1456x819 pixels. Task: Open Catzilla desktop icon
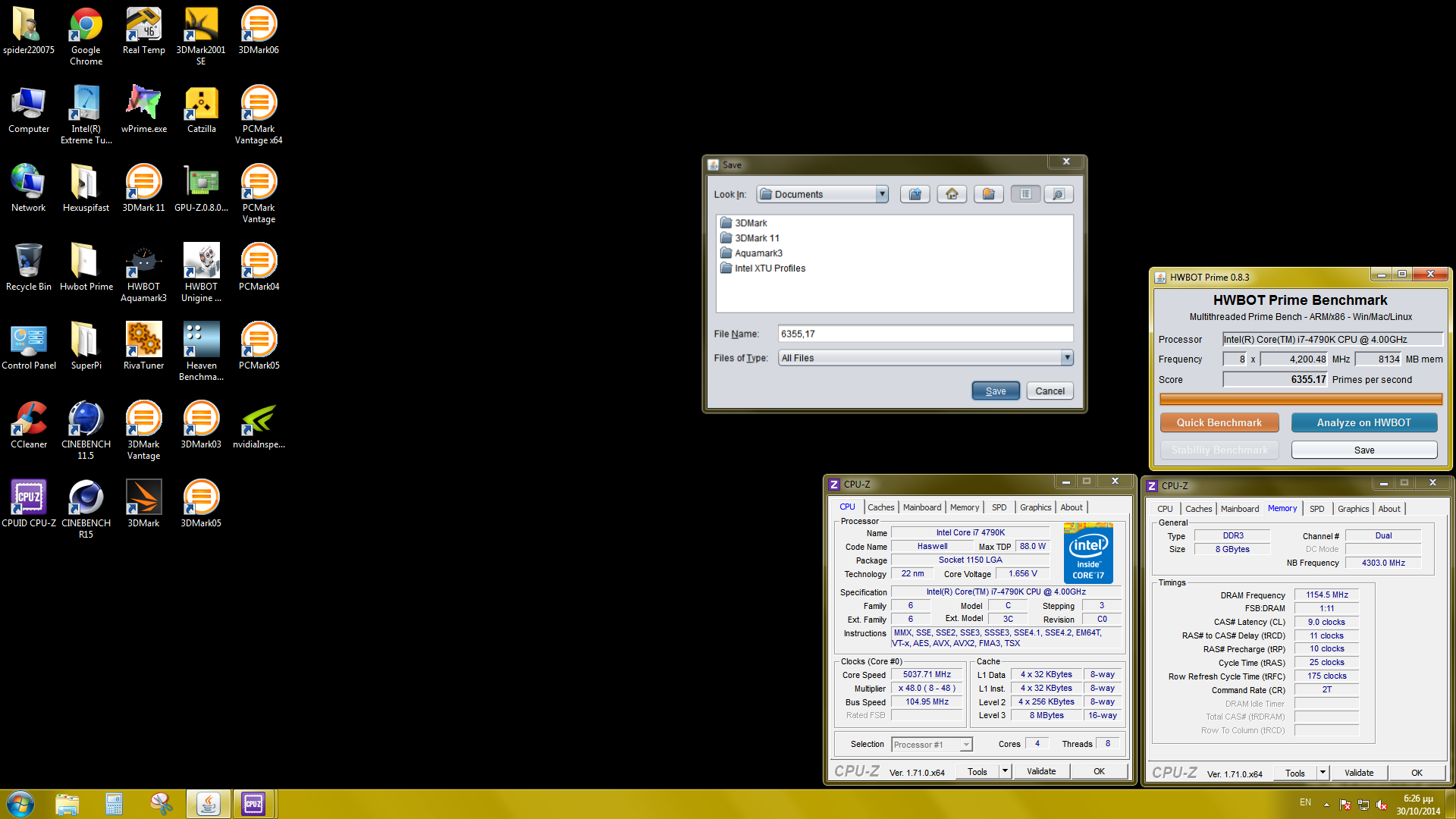click(x=201, y=109)
